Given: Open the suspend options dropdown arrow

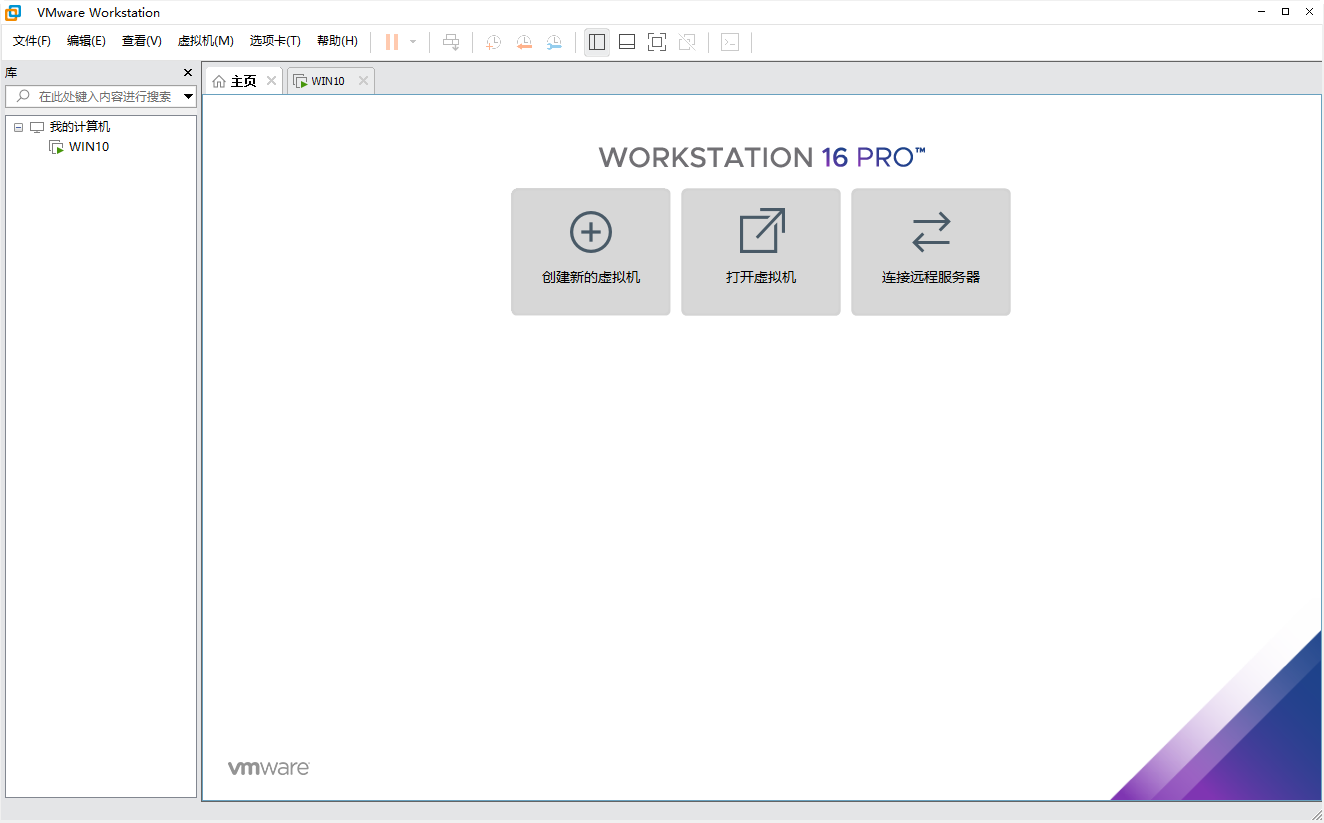Looking at the screenshot, I should coord(411,42).
